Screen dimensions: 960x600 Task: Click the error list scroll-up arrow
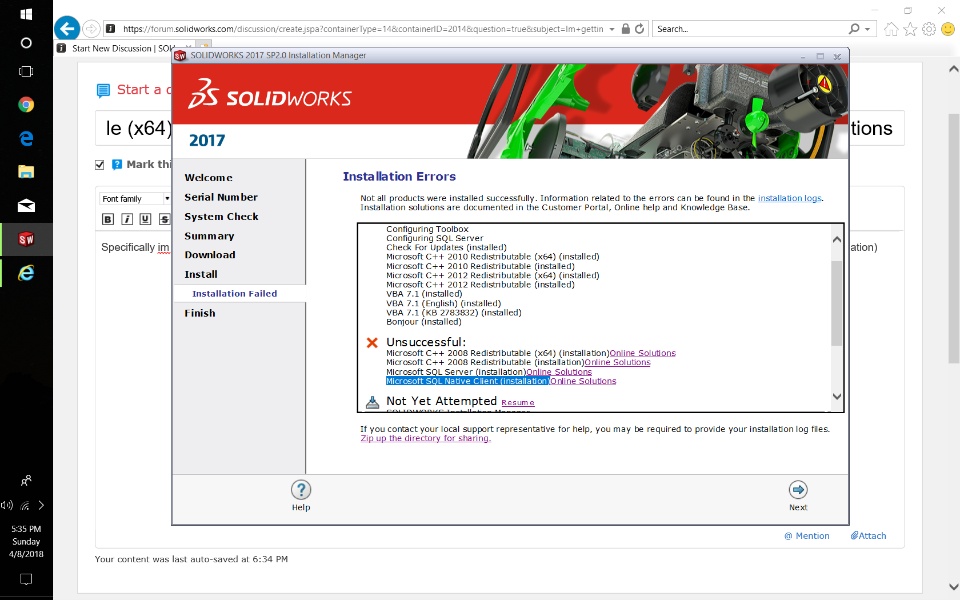[836, 239]
